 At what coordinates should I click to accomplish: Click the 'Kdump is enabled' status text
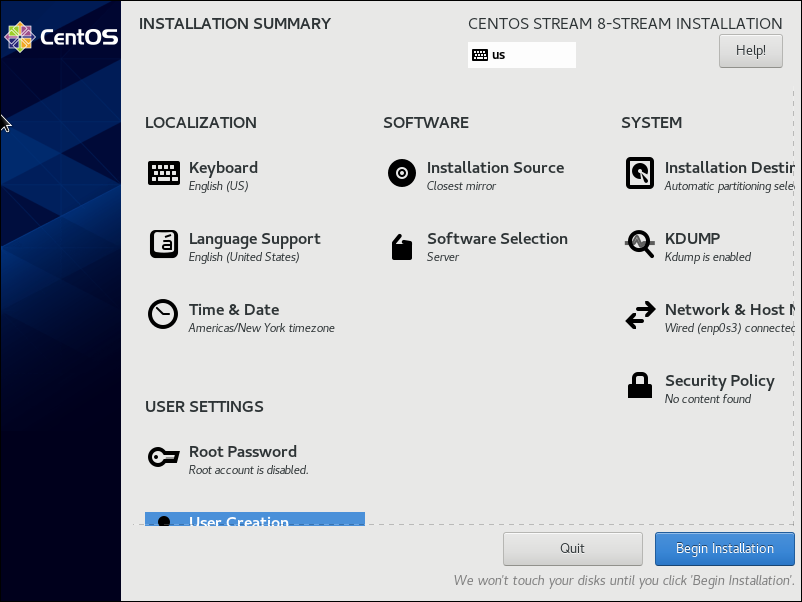click(x=707, y=257)
